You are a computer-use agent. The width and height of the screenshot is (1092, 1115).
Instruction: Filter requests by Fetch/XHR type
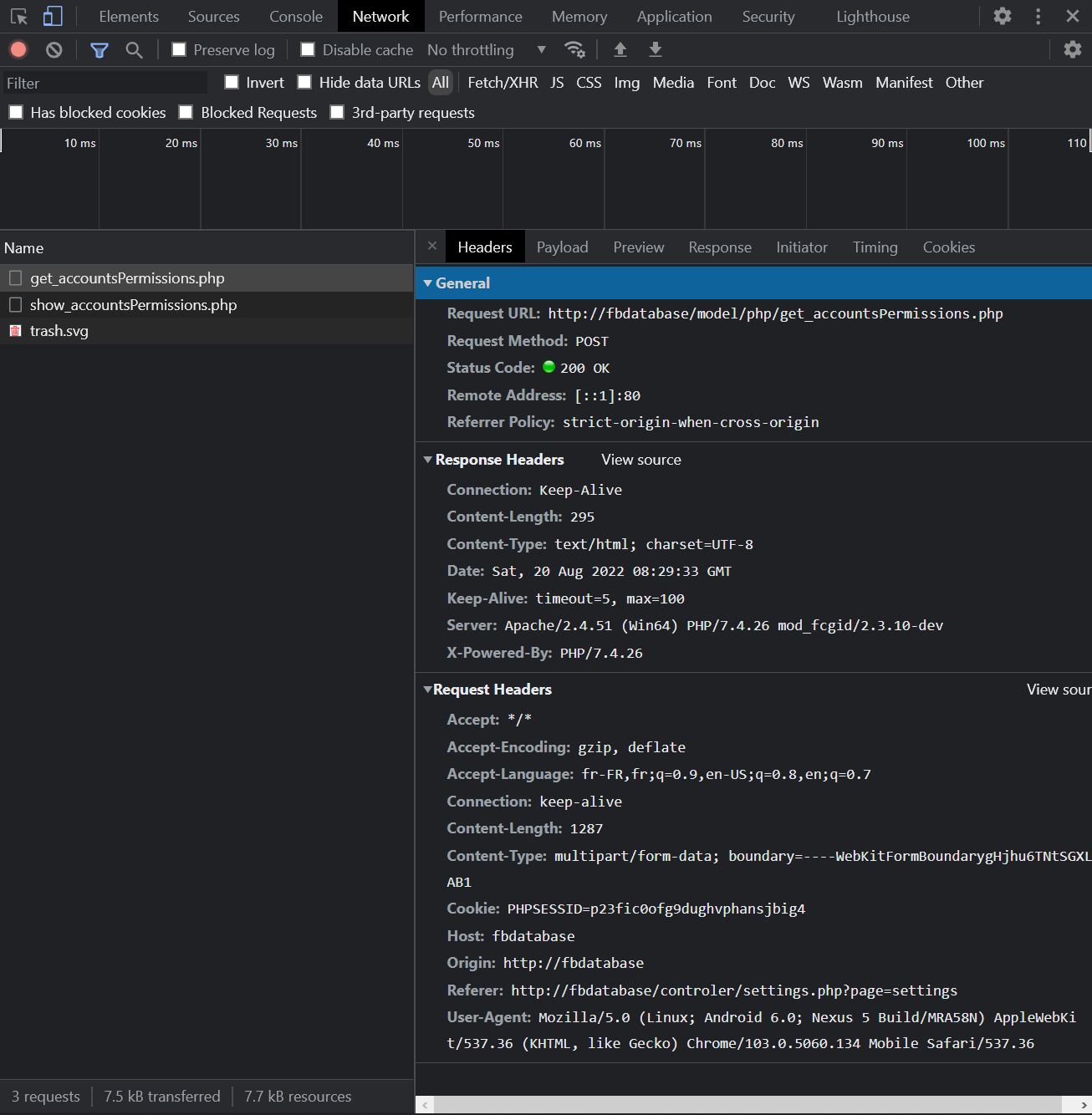coord(503,83)
